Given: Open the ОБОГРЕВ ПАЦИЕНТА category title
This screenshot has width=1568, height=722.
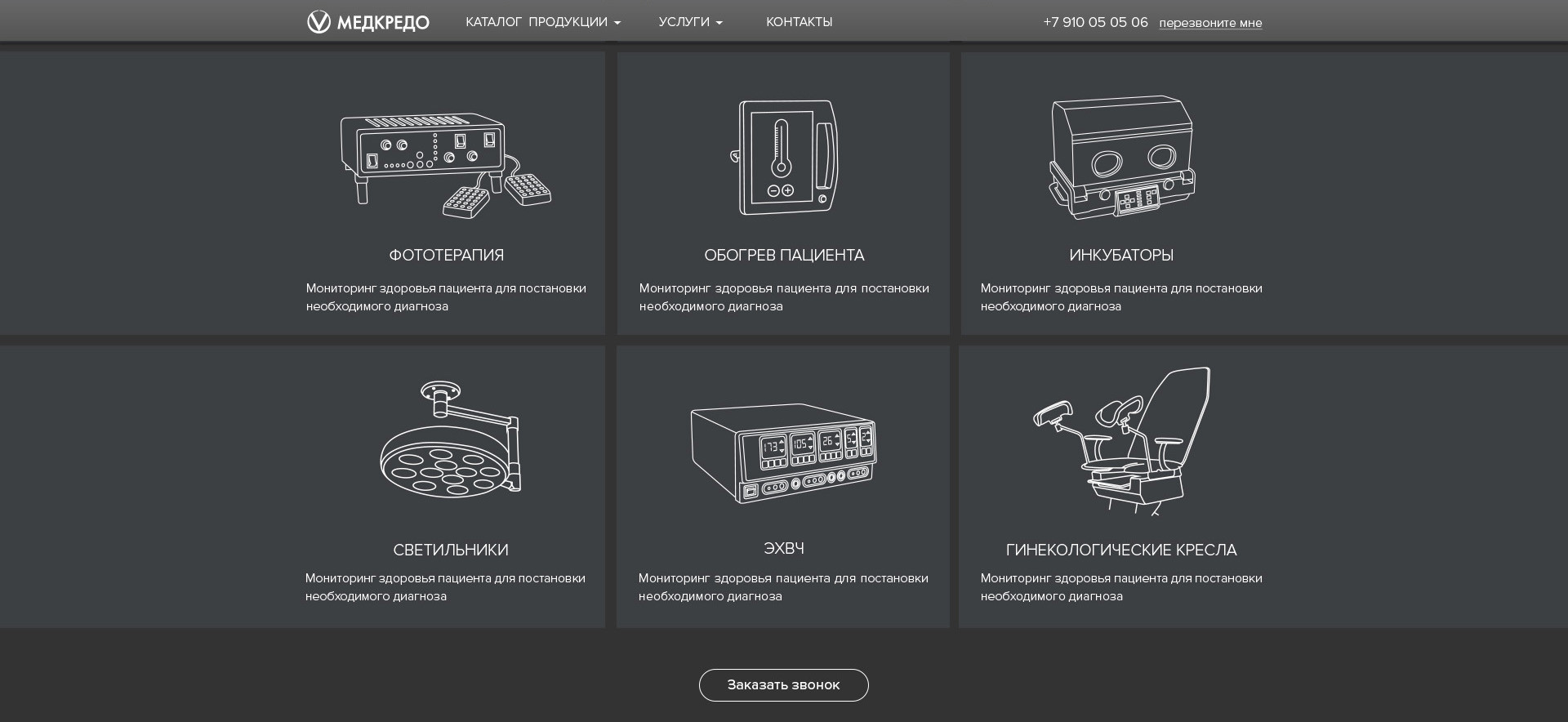Looking at the screenshot, I should 783,256.
